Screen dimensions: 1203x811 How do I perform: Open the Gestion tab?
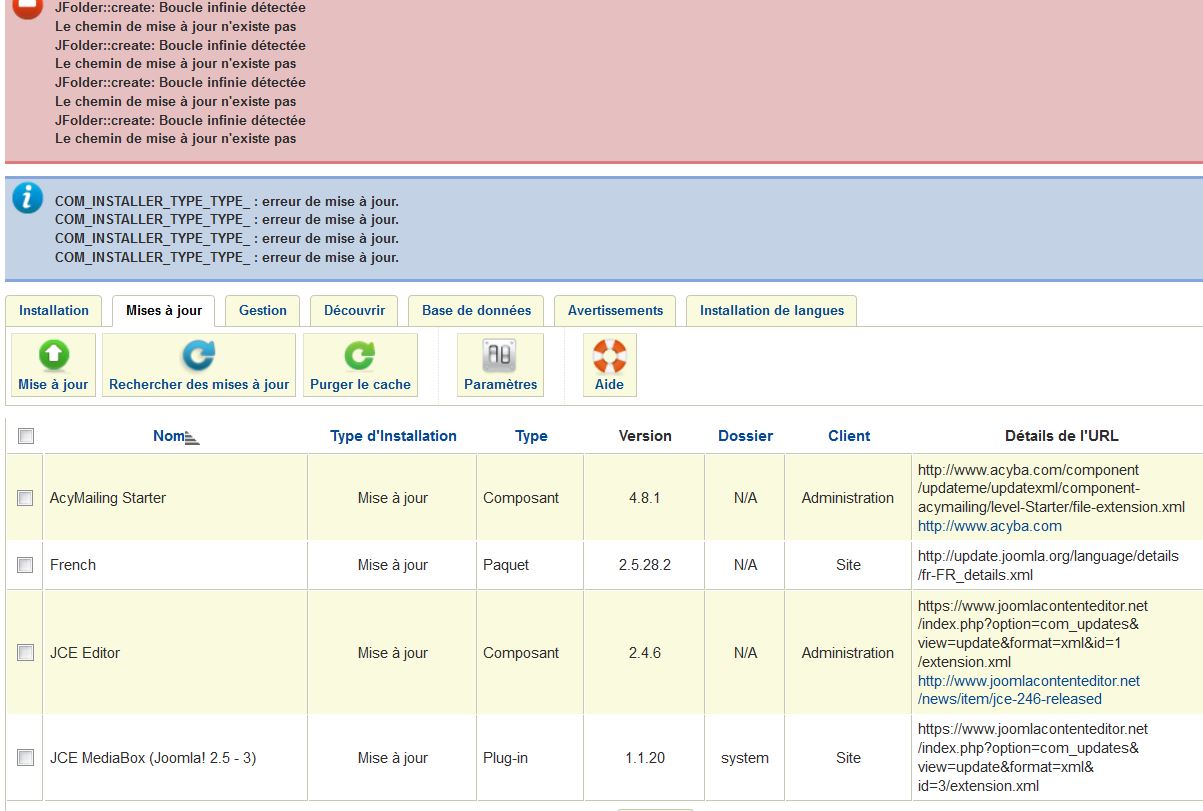(263, 310)
